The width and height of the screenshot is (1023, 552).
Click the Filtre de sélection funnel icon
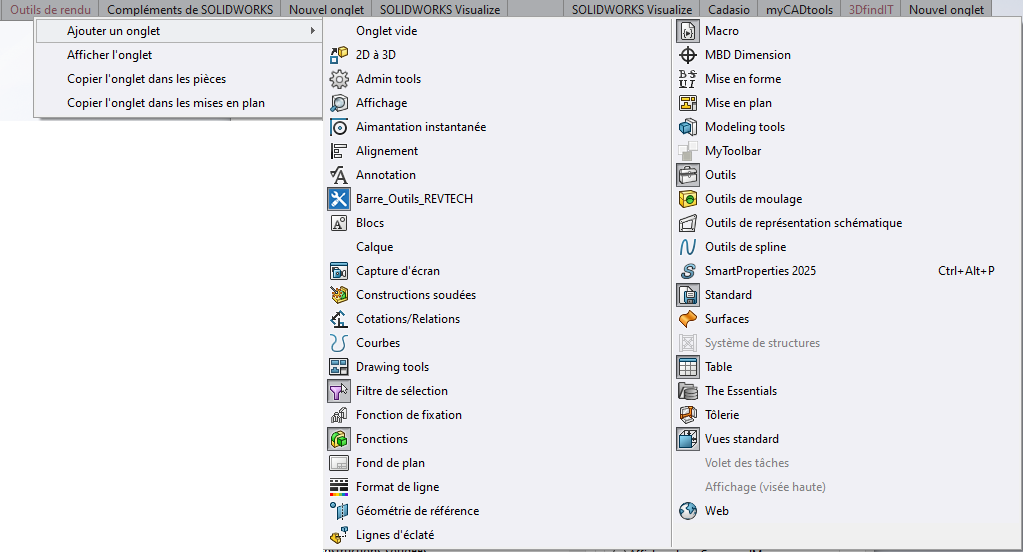pos(338,391)
